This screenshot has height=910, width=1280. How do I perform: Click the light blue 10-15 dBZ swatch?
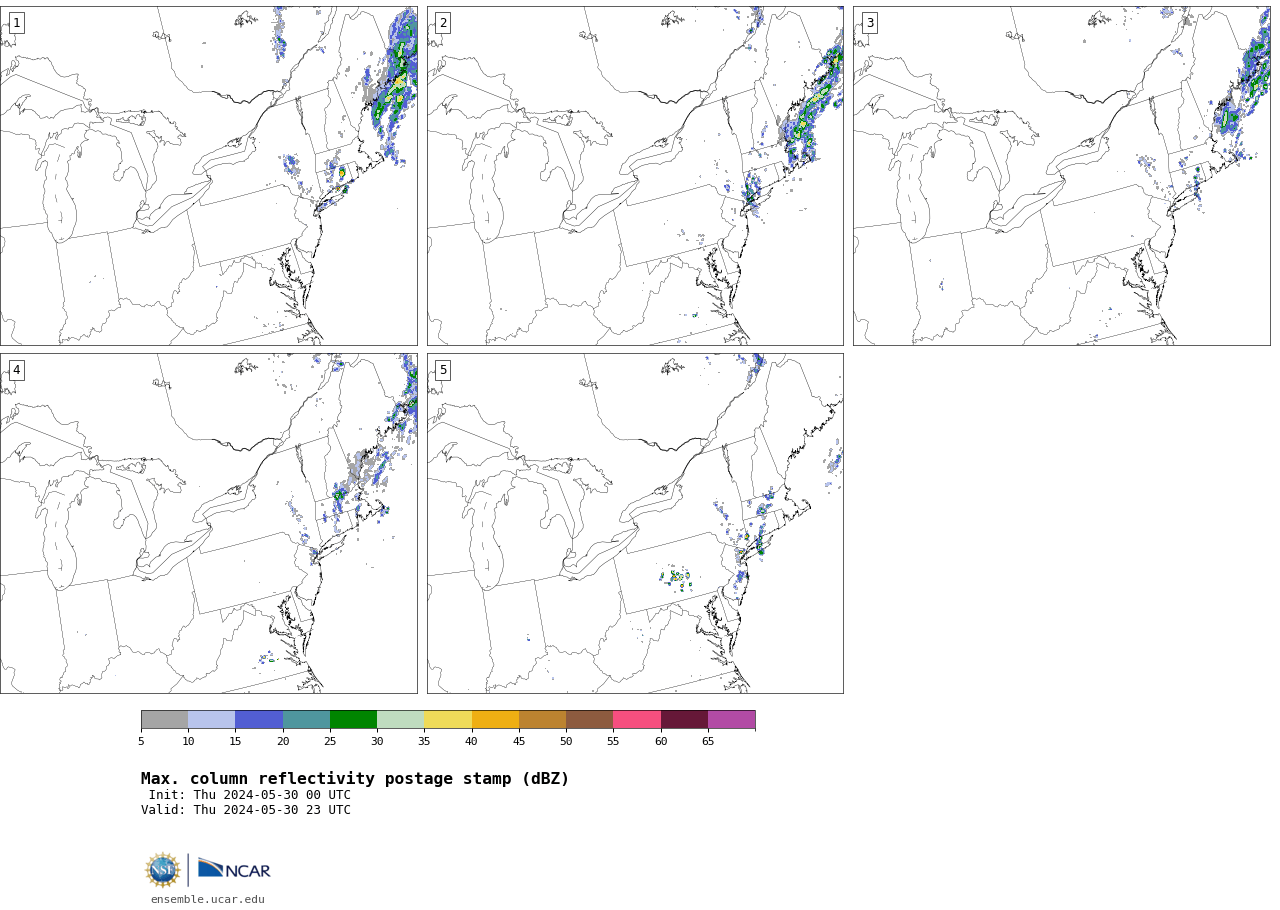[212, 720]
